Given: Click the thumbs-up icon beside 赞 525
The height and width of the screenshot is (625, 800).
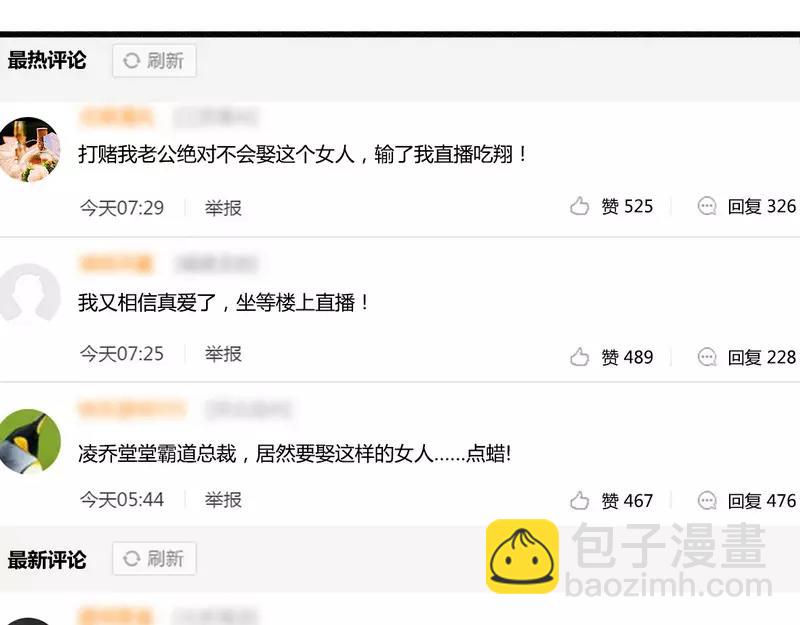Looking at the screenshot, I should (x=579, y=206).
